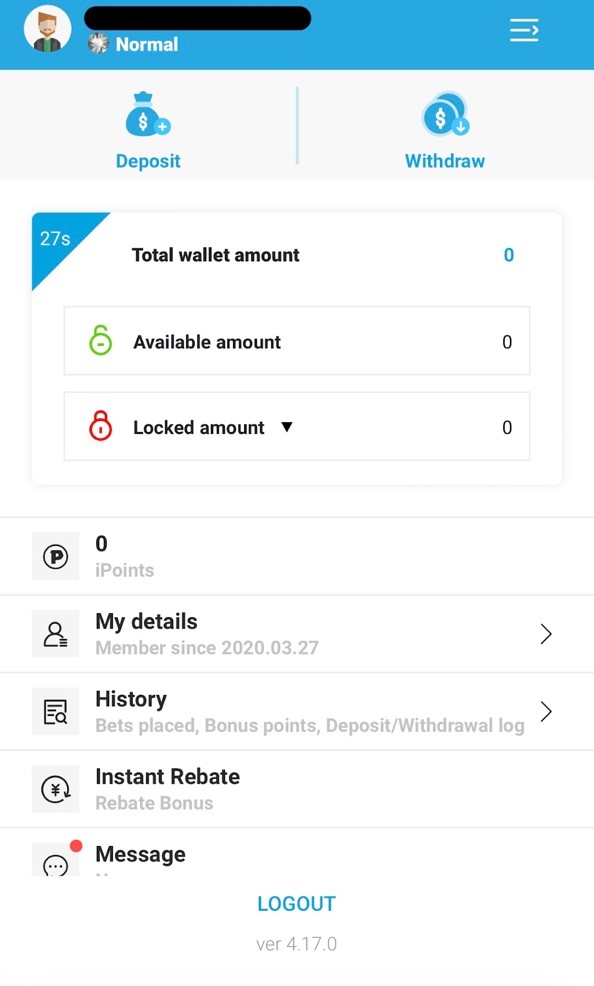The height and width of the screenshot is (986, 594).
Task: Open the hamburger menu in the top bar
Action: (524, 30)
